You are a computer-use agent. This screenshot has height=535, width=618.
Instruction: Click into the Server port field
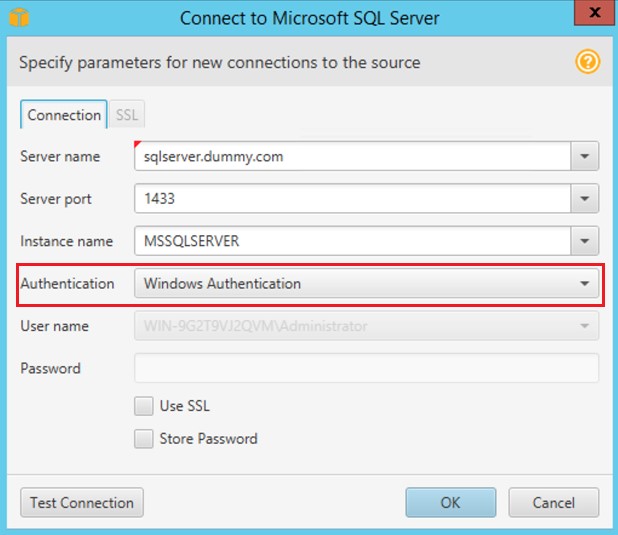click(352, 198)
